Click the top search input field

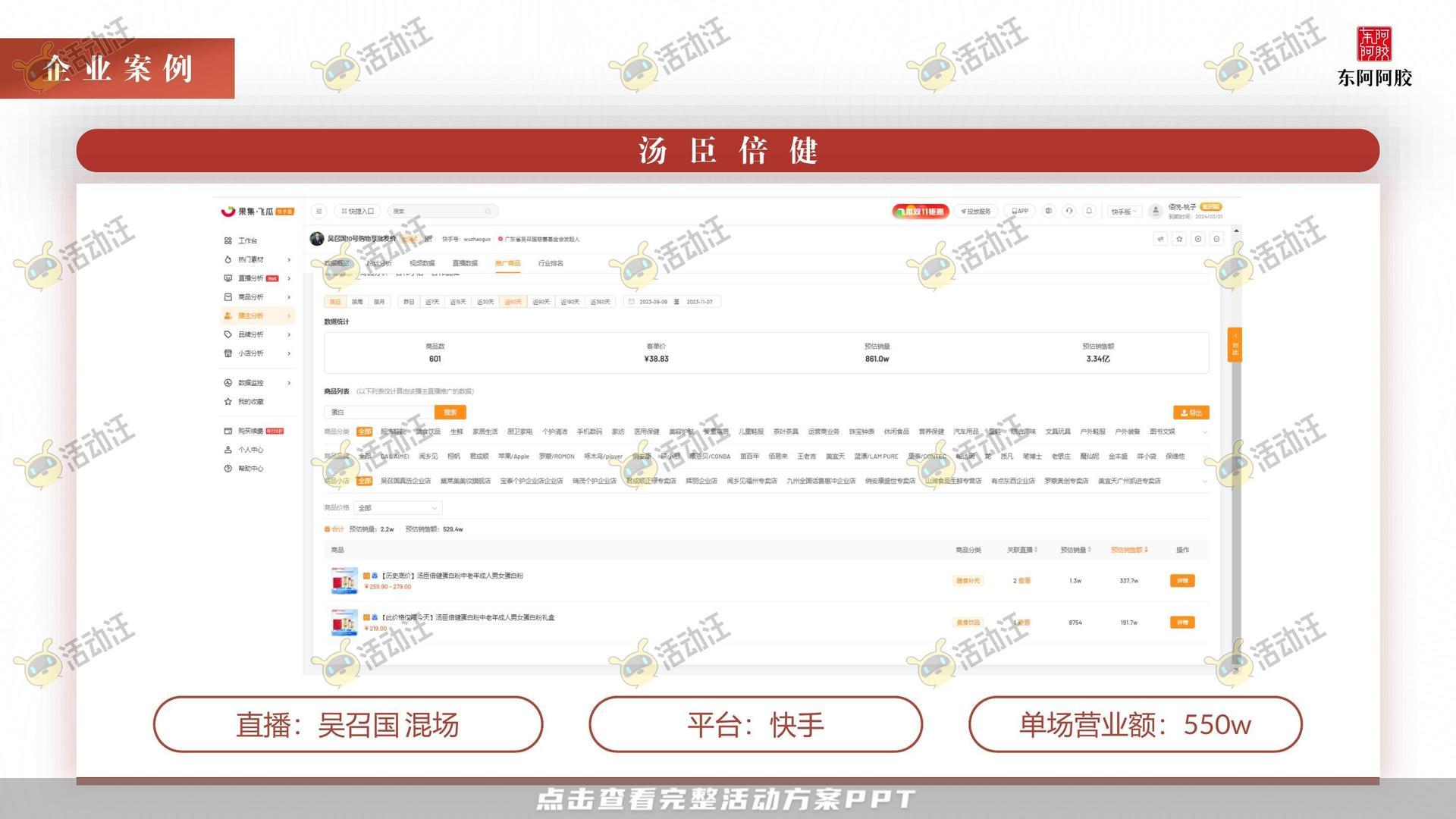[443, 212]
